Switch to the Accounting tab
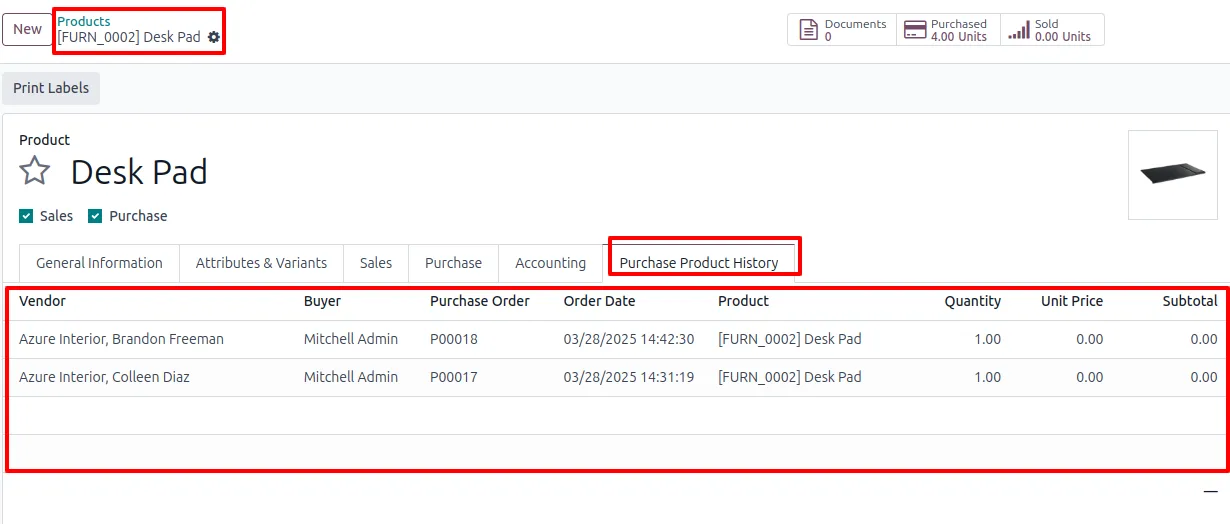This screenshot has height=524, width=1230. tap(550, 263)
